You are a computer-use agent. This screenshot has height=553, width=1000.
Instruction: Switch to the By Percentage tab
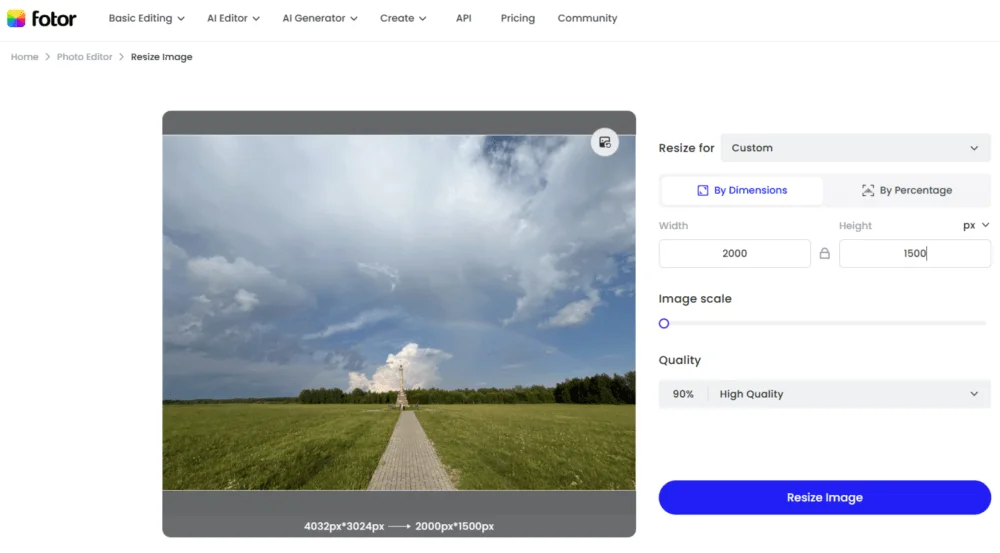907,190
